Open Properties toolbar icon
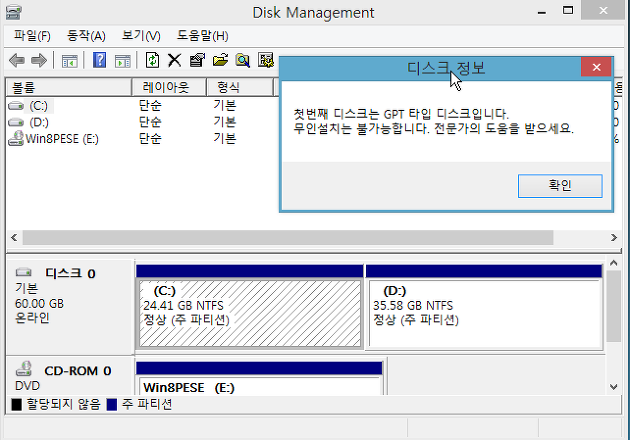 coord(197,60)
